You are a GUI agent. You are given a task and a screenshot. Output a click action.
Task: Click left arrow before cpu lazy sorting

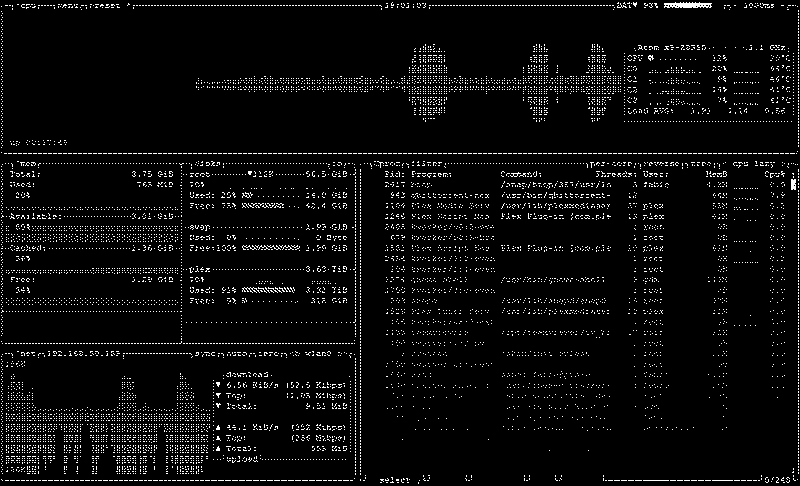pyautogui.click(x=724, y=164)
